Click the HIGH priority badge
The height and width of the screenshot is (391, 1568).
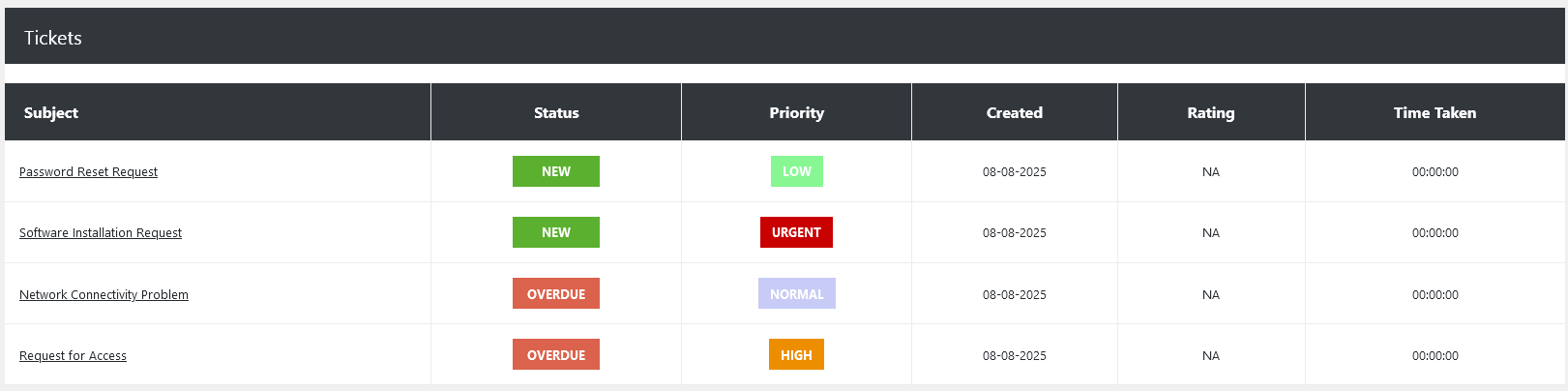pyautogui.click(x=796, y=355)
